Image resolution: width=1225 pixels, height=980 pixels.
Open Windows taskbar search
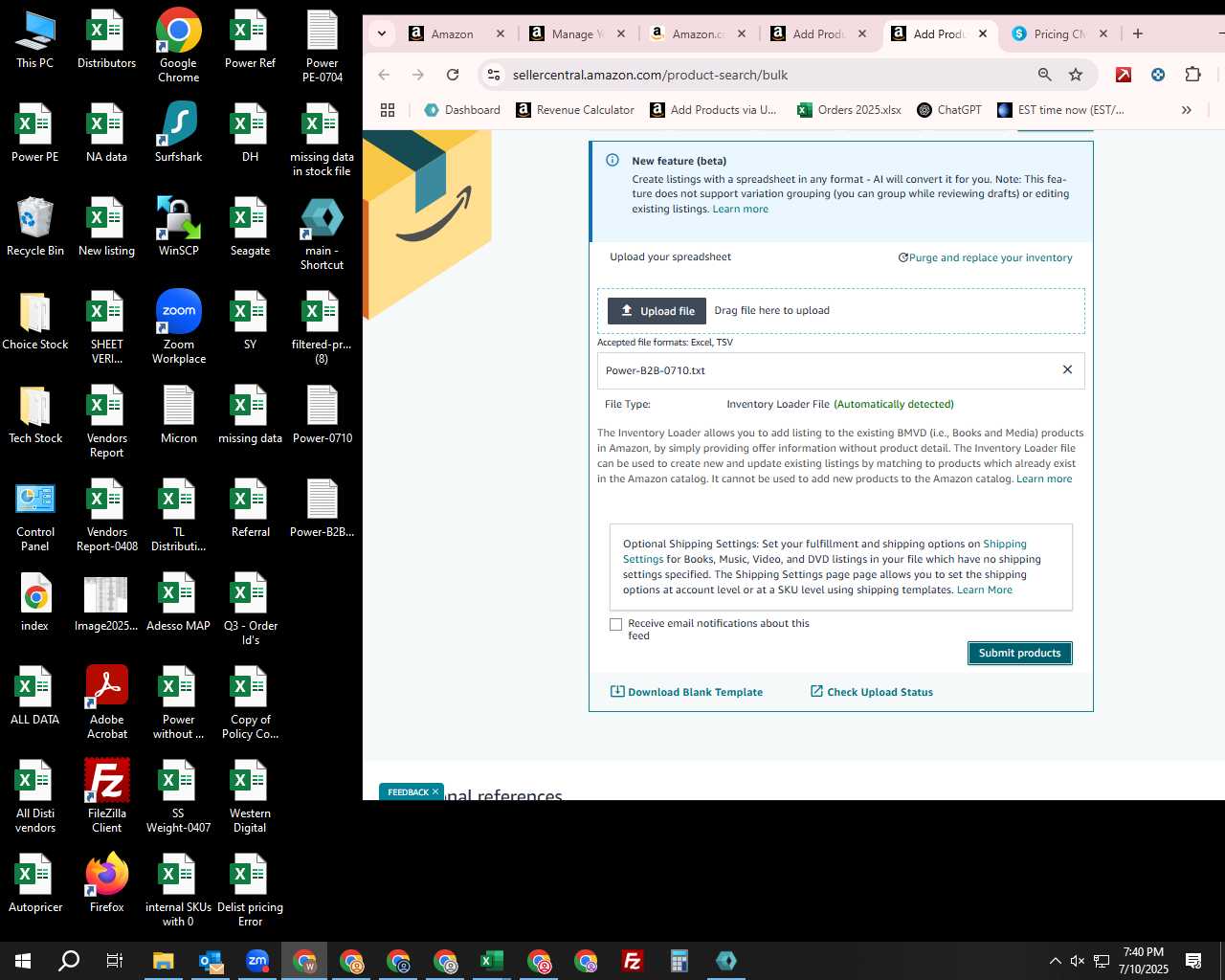coord(69,961)
